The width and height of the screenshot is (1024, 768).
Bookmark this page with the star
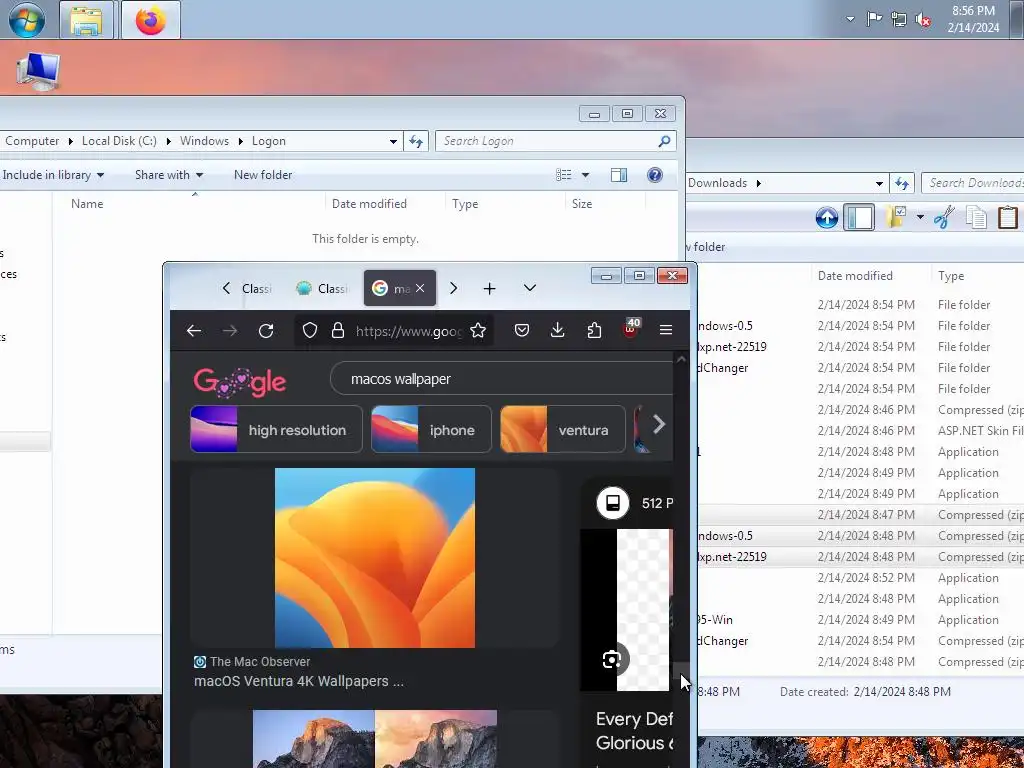pyautogui.click(x=478, y=330)
